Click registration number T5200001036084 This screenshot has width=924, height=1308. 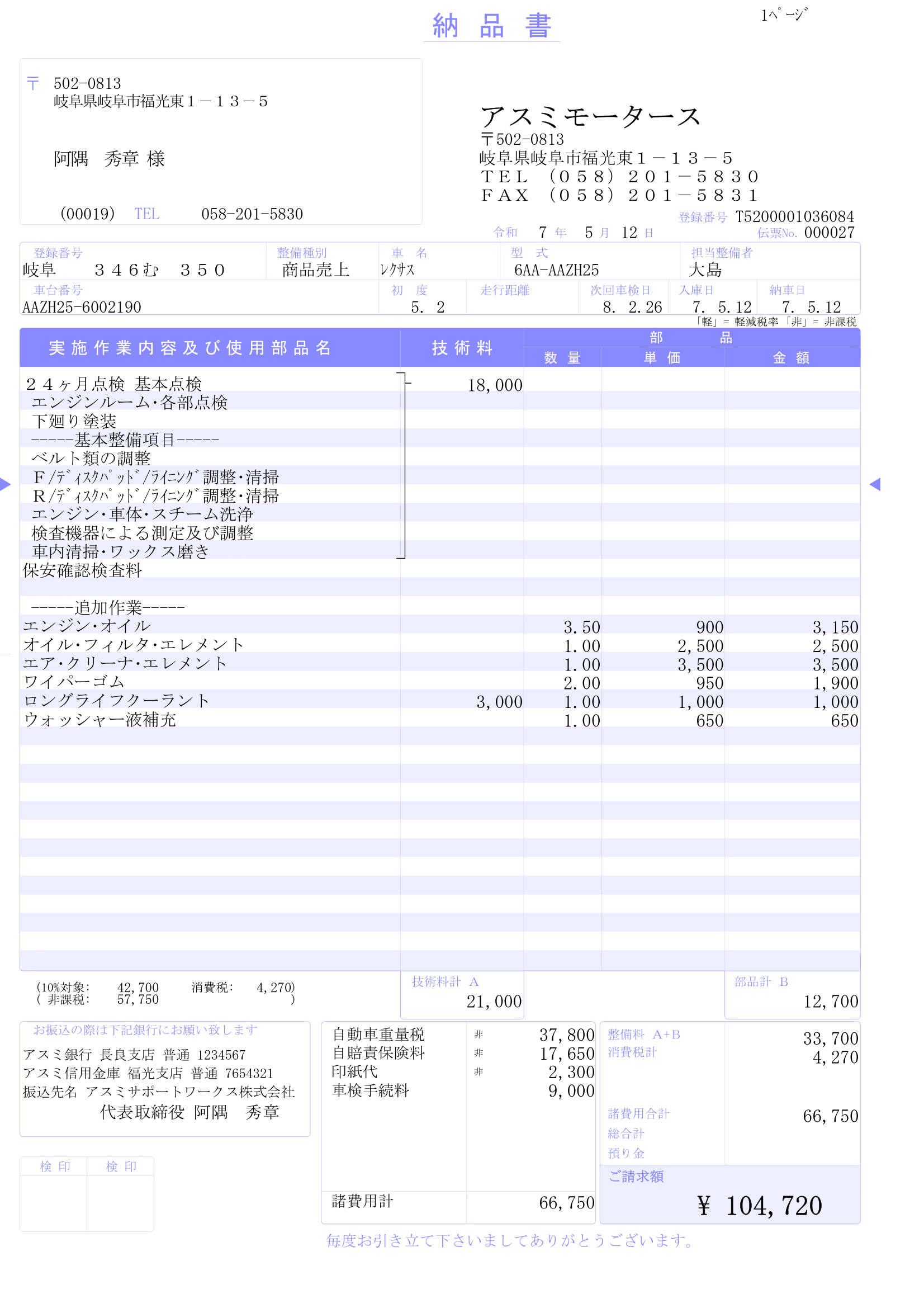[x=794, y=216]
